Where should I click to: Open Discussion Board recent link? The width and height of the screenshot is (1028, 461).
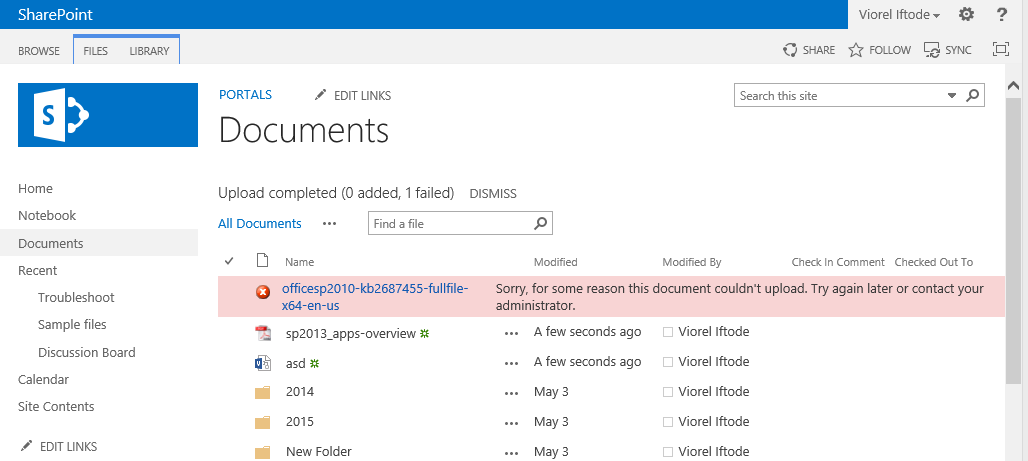pos(87,353)
